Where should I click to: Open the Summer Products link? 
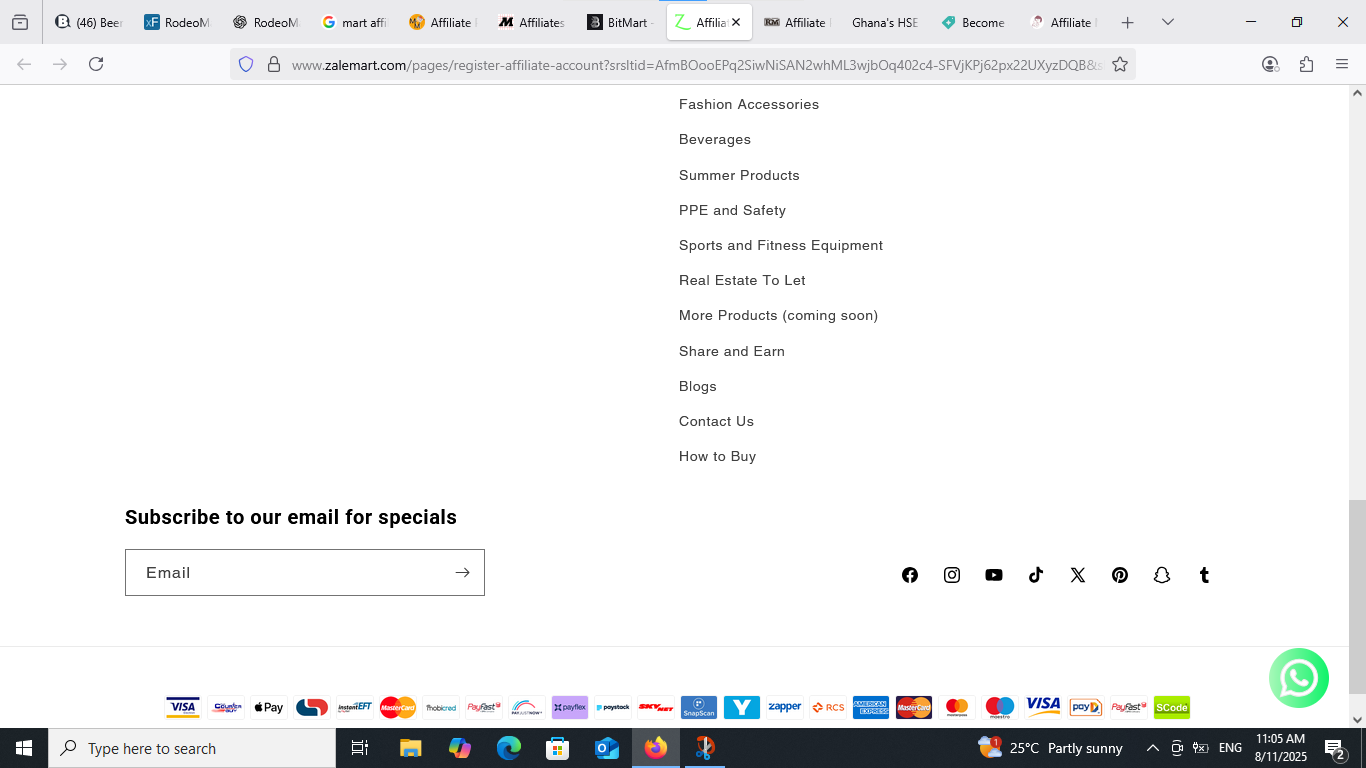tap(739, 175)
